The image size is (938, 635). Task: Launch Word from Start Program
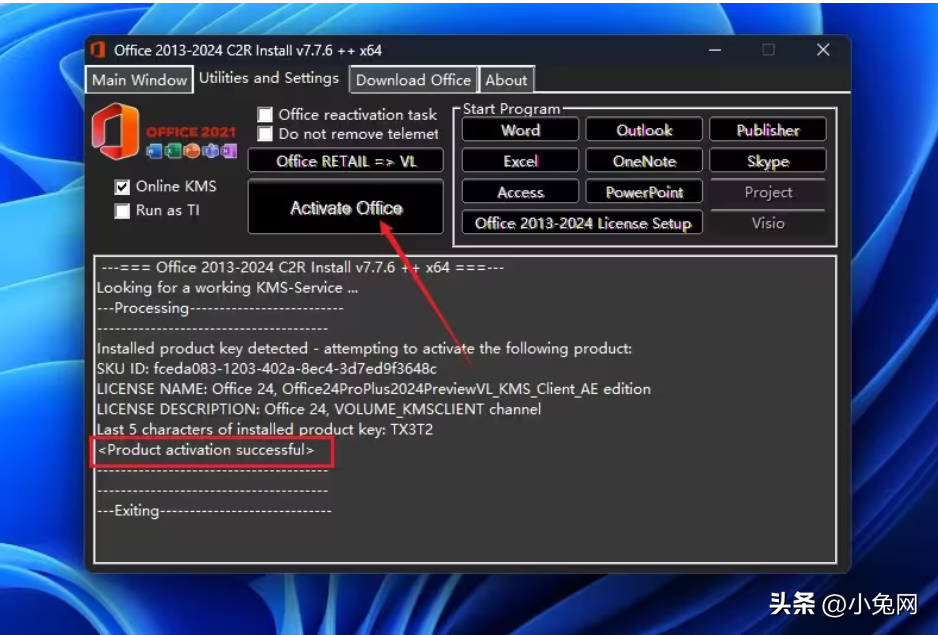click(x=520, y=130)
